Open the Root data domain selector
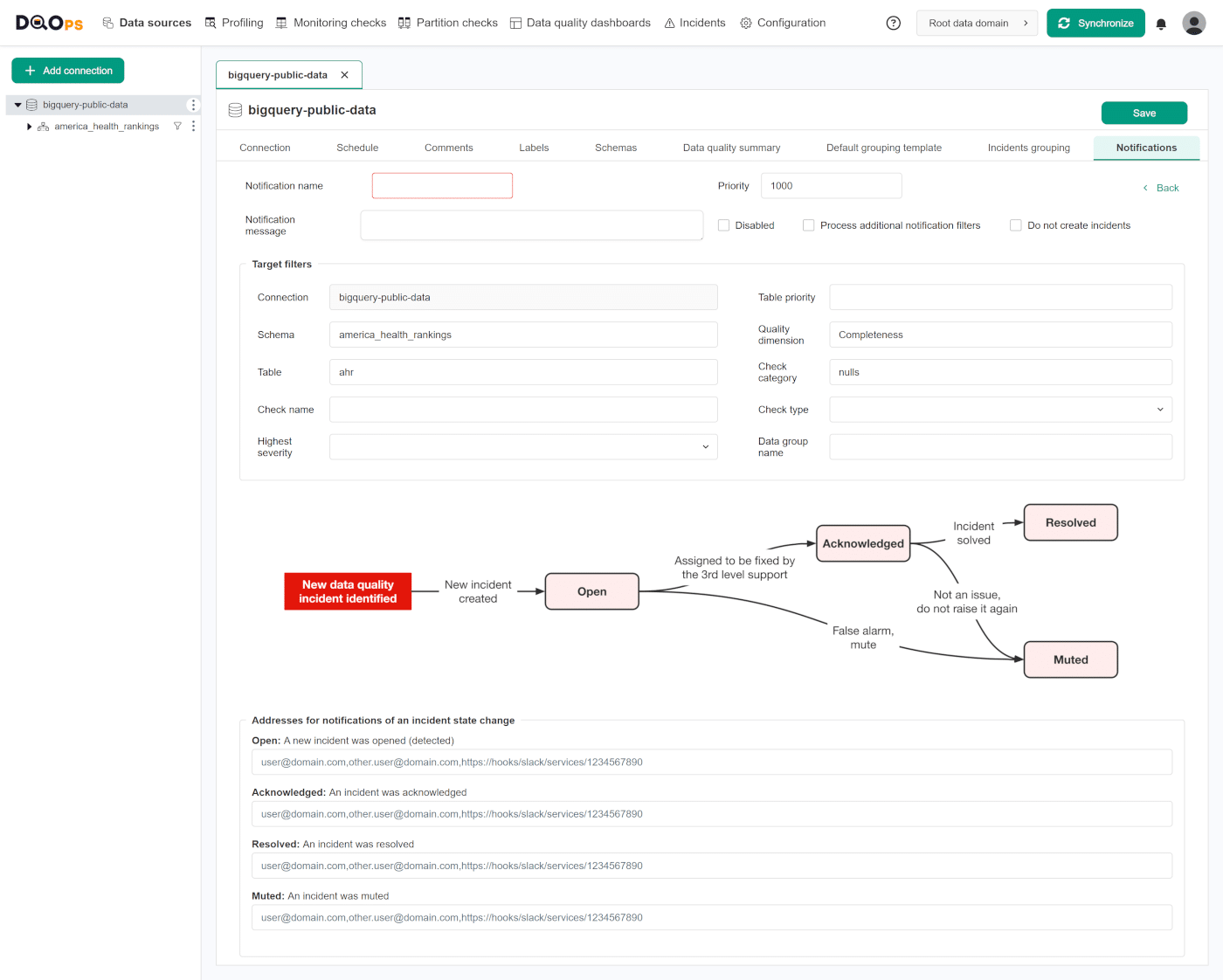Viewport: 1223px width, 980px height. tap(978, 24)
